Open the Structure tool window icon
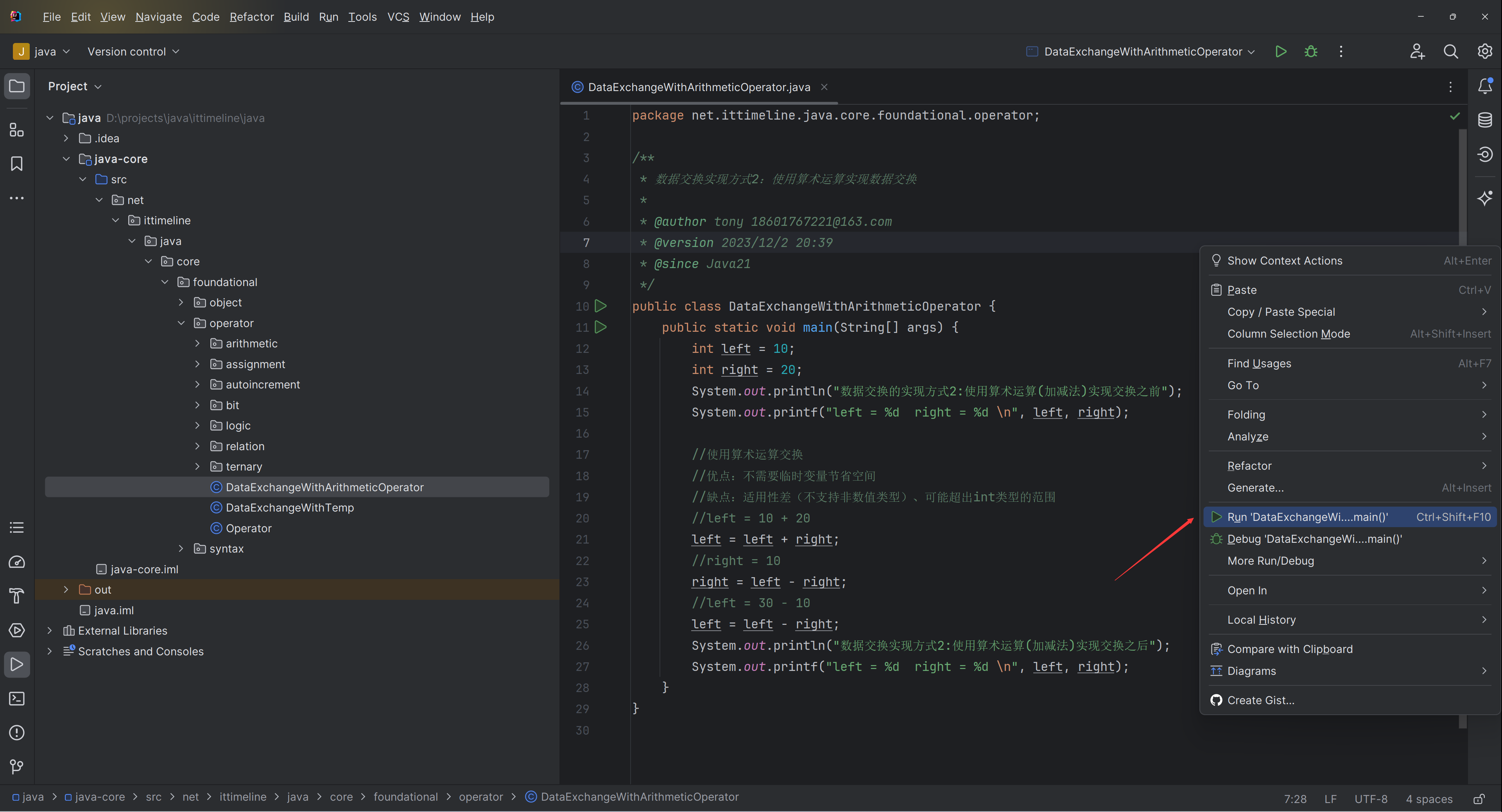 click(17, 130)
